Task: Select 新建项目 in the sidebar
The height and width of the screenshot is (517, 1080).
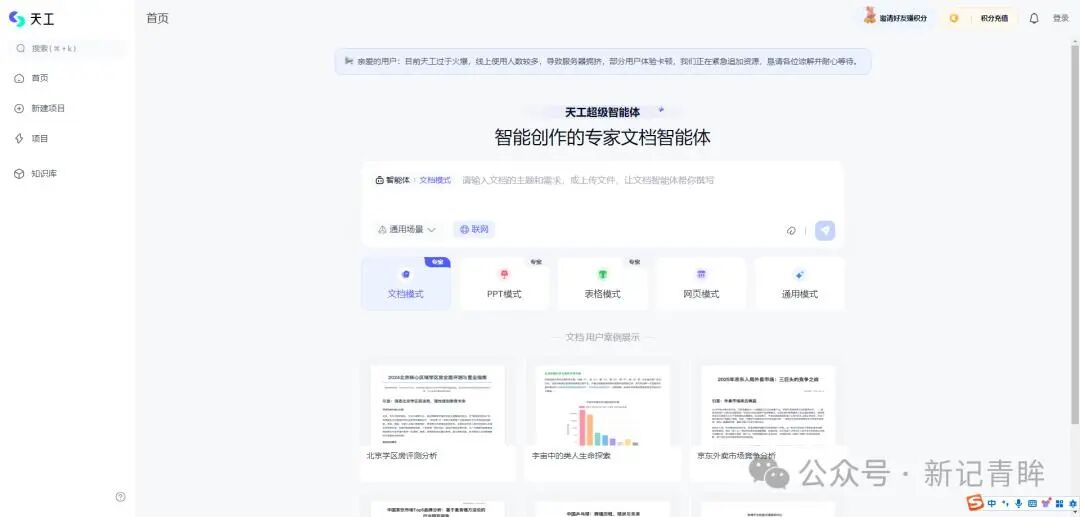Action: pyautogui.click(x=40, y=109)
